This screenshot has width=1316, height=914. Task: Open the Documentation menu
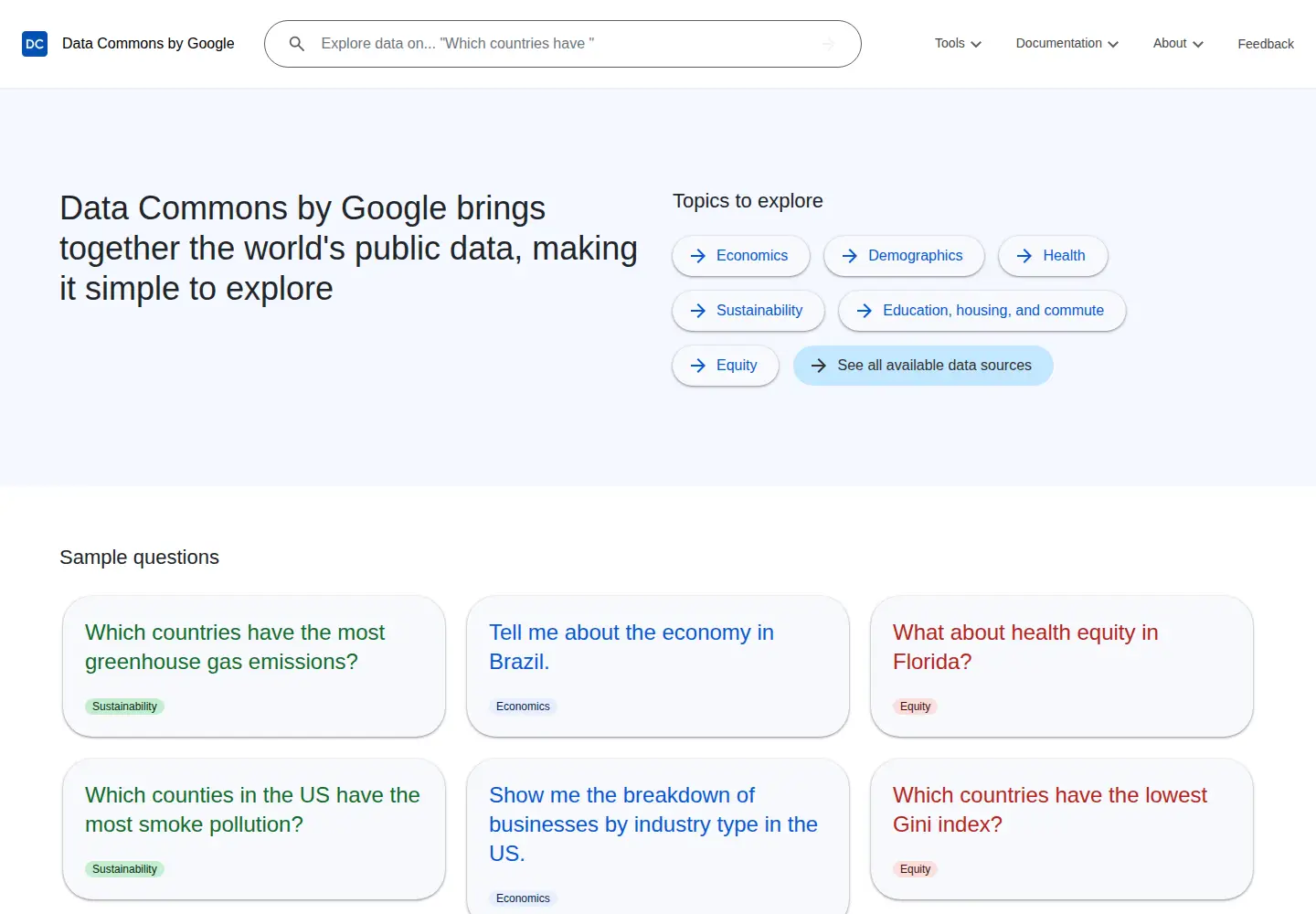pyautogui.click(x=1067, y=43)
